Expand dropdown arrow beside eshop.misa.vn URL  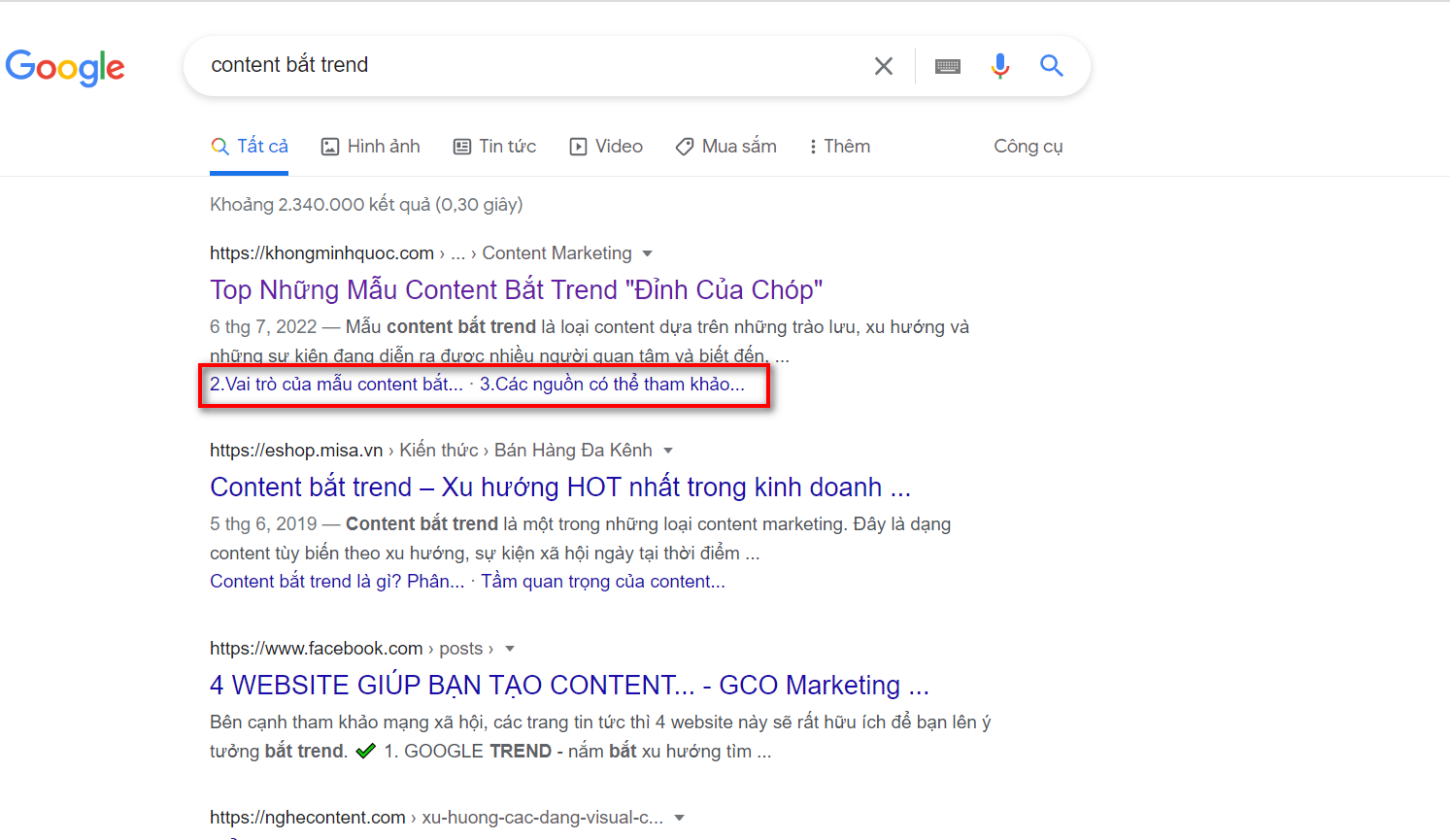click(668, 451)
